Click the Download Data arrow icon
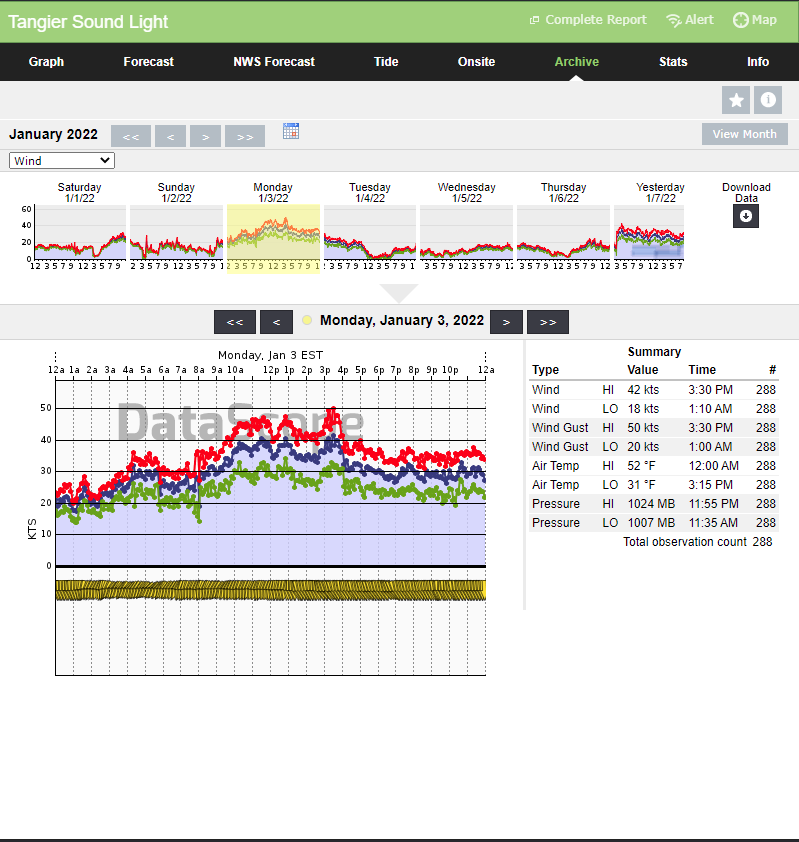The height and width of the screenshot is (842, 799). [746, 216]
